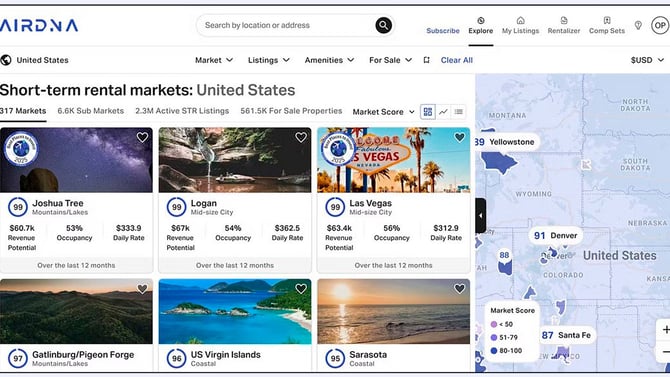Screen dimensions: 670x377
Task: Open the Explore compass icon
Action: click(481, 21)
